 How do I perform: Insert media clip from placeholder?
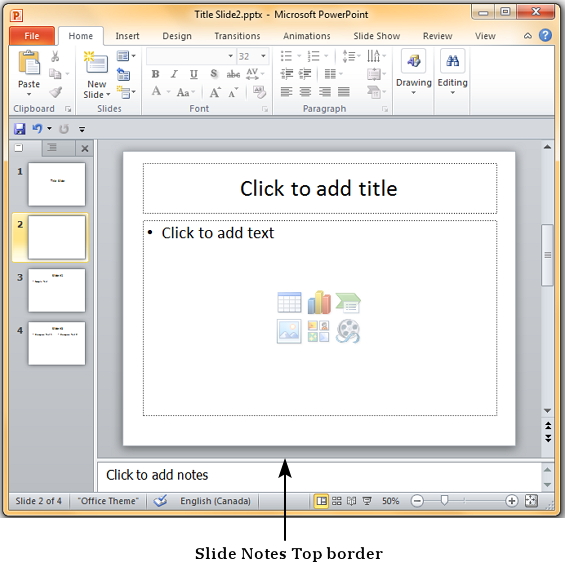[x=348, y=331]
